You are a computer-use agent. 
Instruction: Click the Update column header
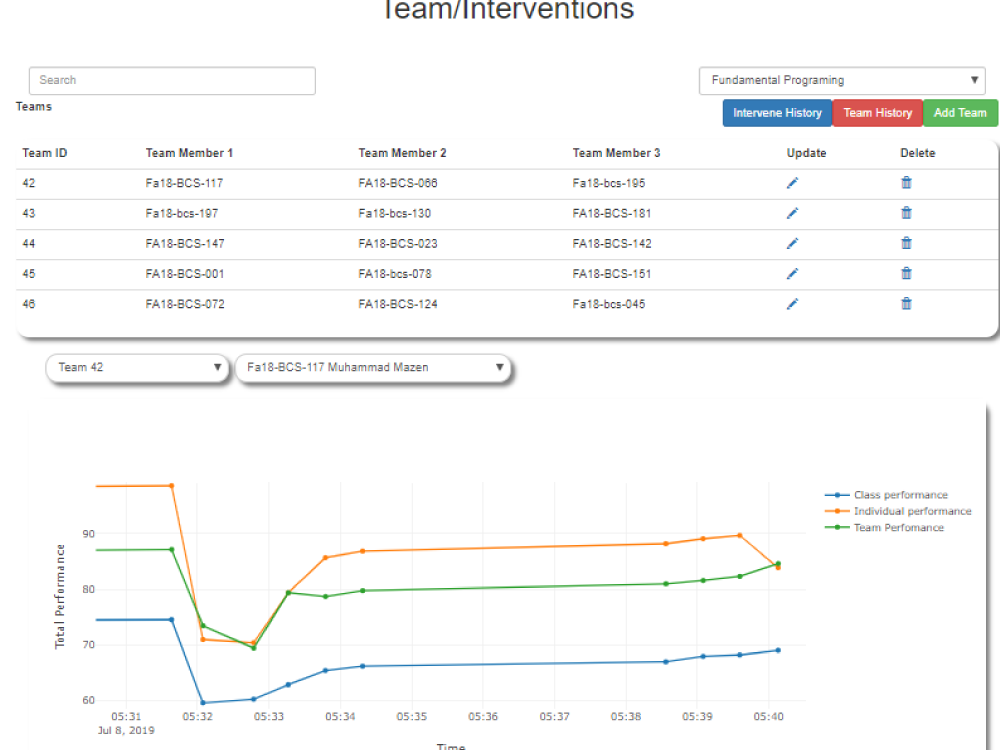[x=806, y=153]
